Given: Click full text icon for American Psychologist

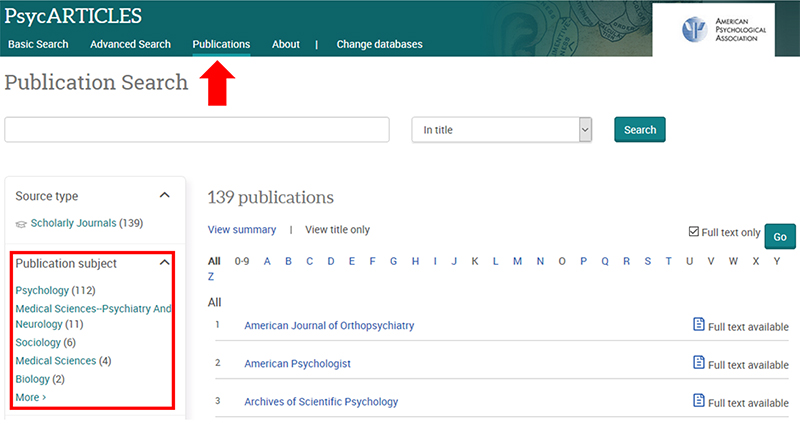Looking at the screenshot, I should click(x=698, y=363).
